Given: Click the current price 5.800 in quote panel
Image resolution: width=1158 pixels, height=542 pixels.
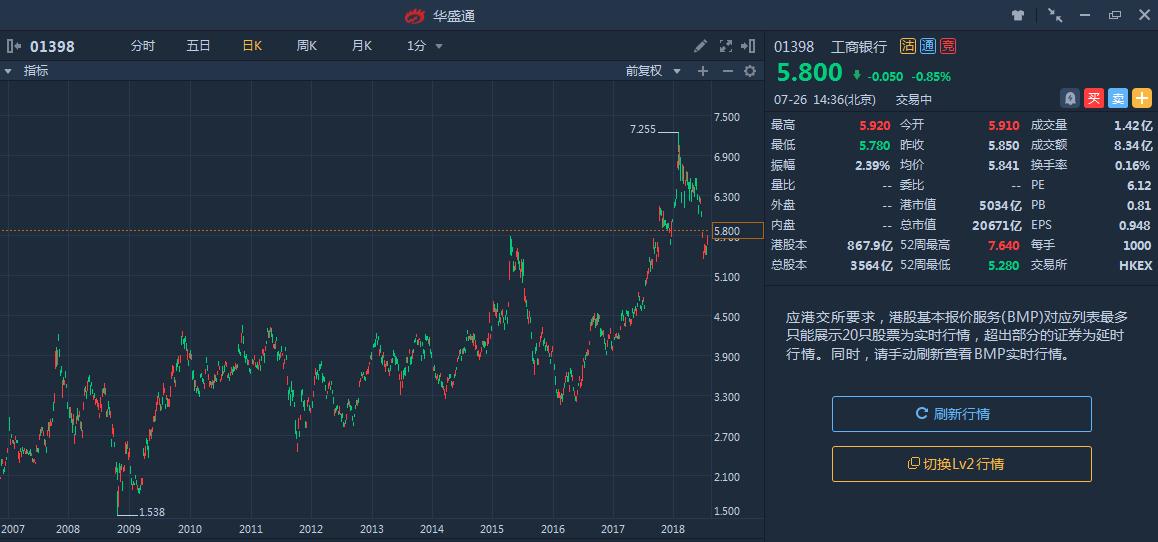Looking at the screenshot, I should coord(809,72).
